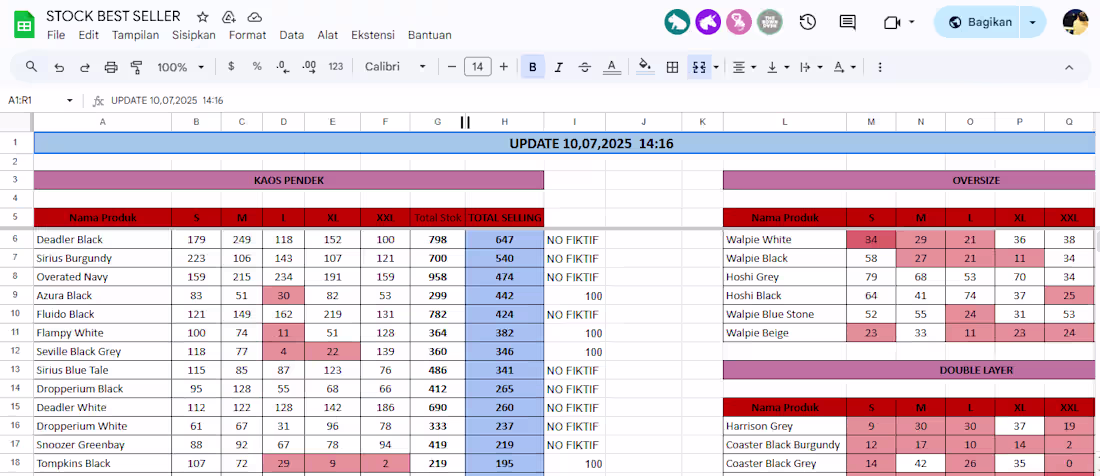Open the borders tool
Viewport: 1100px width, 476px height.
click(x=672, y=67)
